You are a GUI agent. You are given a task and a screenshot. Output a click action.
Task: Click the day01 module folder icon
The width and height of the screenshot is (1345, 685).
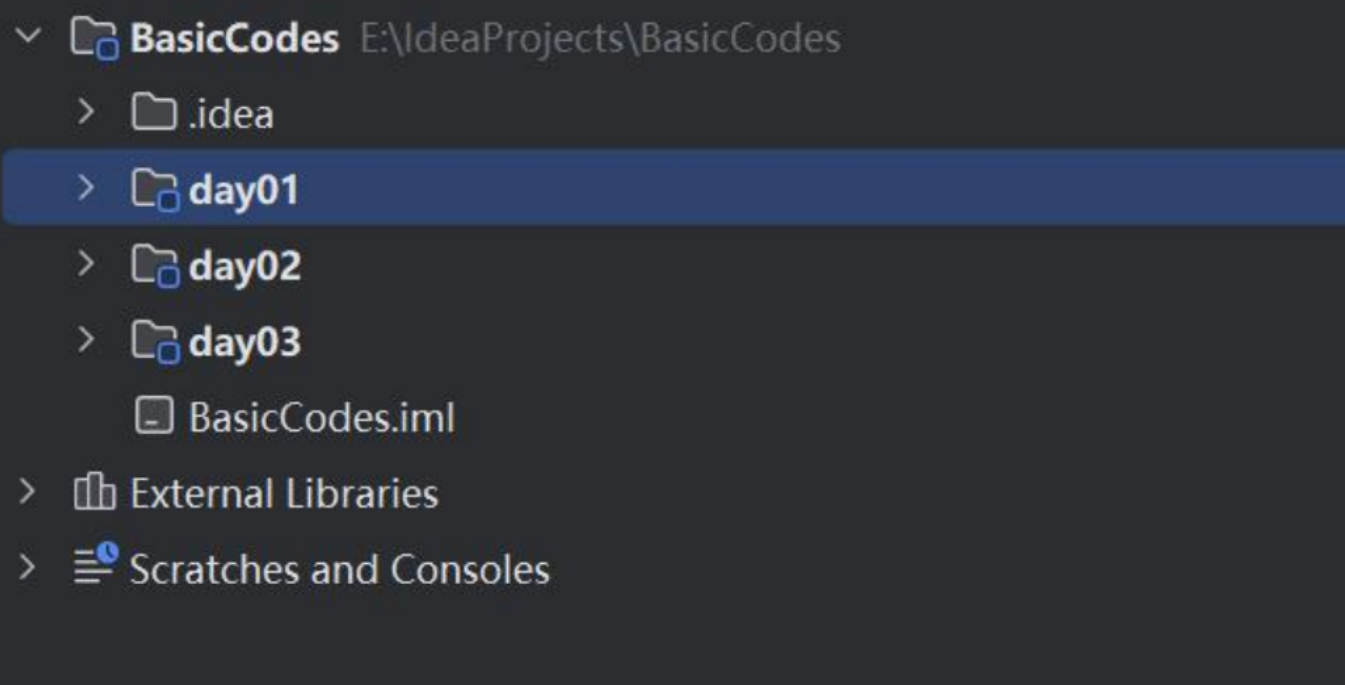point(156,189)
